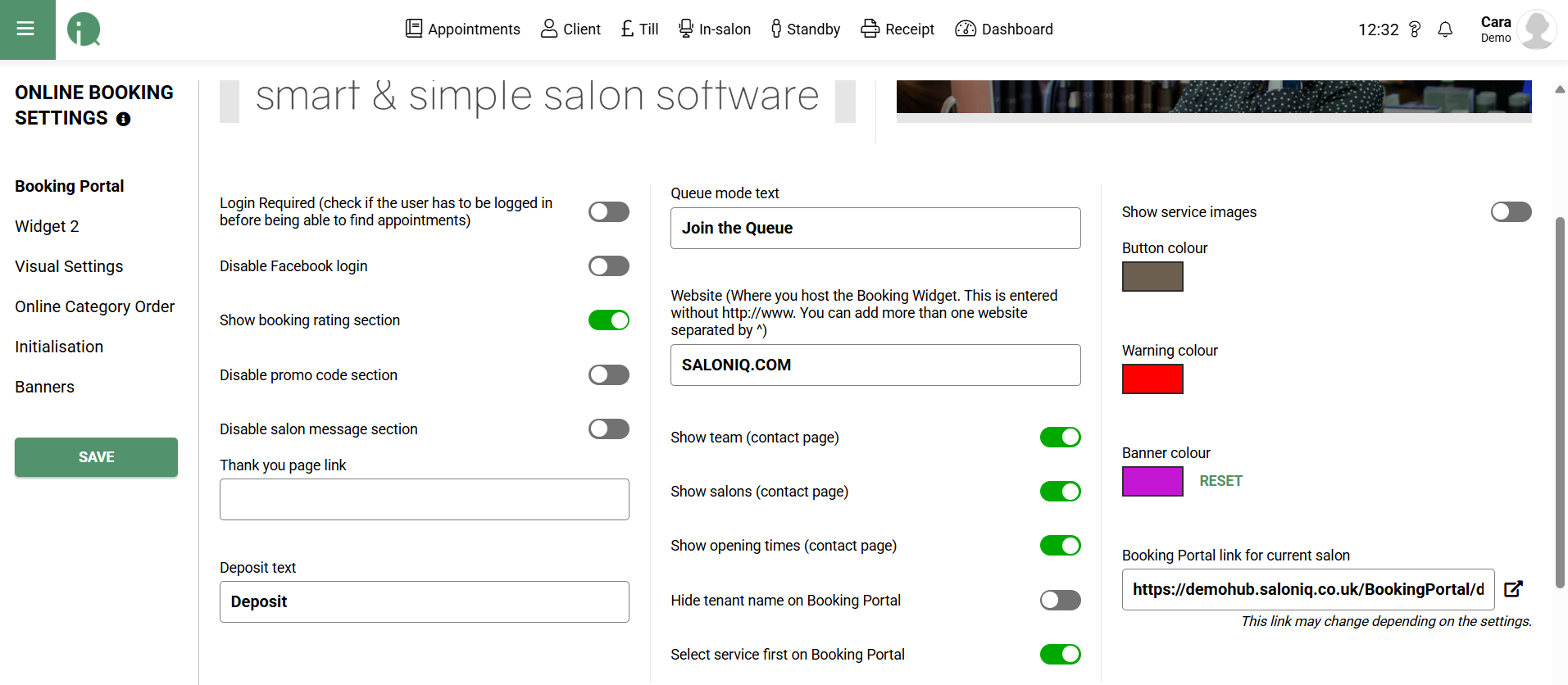Open the Appointments menu item
Screen dimensions: 1568x685
click(463, 29)
